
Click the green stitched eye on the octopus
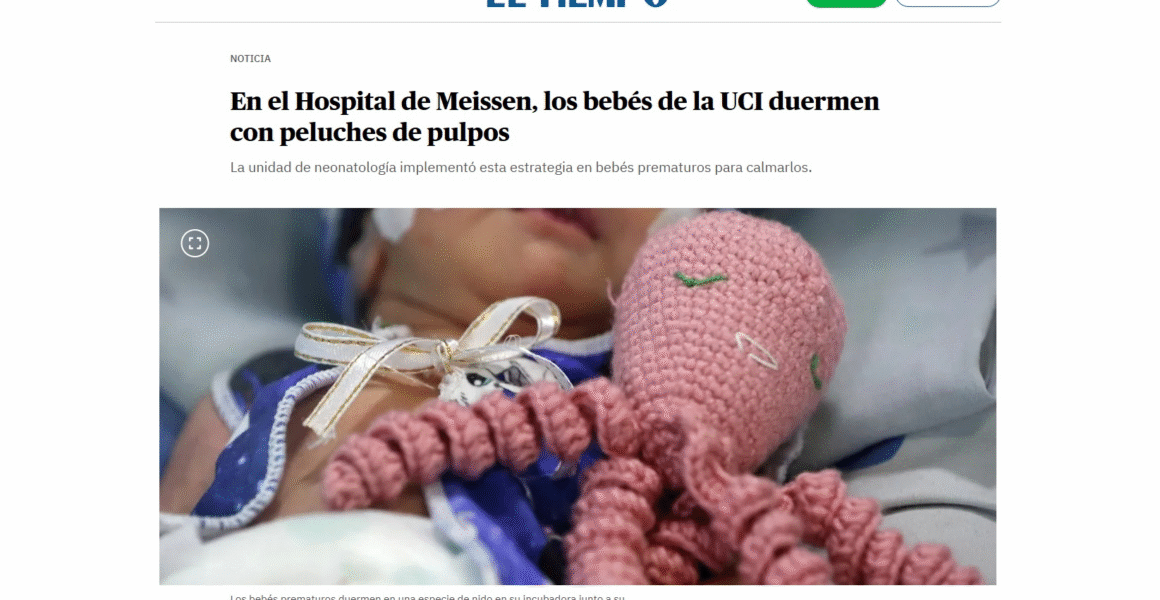point(700,280)
